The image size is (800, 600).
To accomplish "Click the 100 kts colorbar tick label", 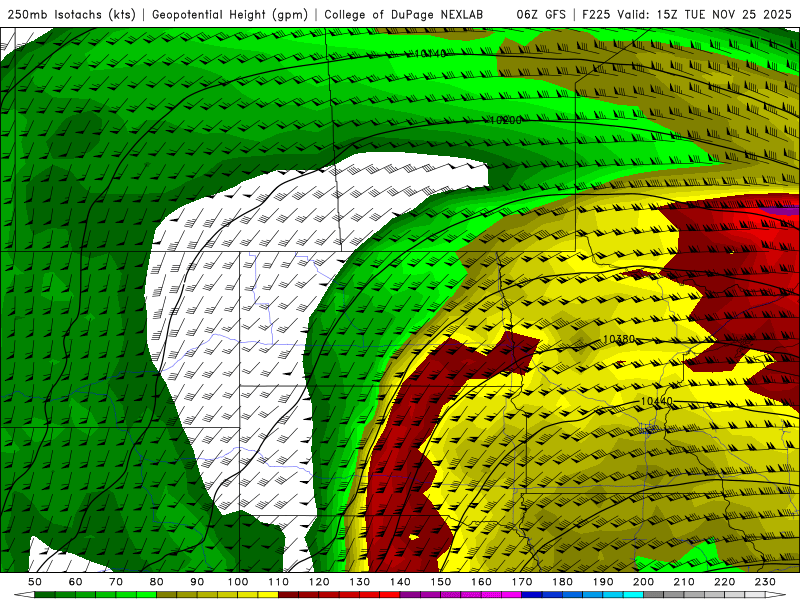I will 238,582.
